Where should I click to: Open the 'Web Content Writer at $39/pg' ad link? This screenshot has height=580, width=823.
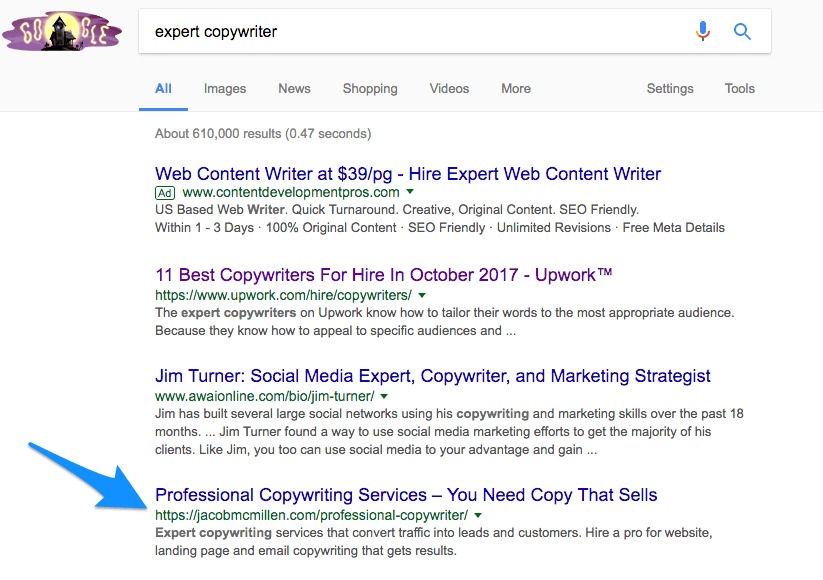(x=408, y=174)
